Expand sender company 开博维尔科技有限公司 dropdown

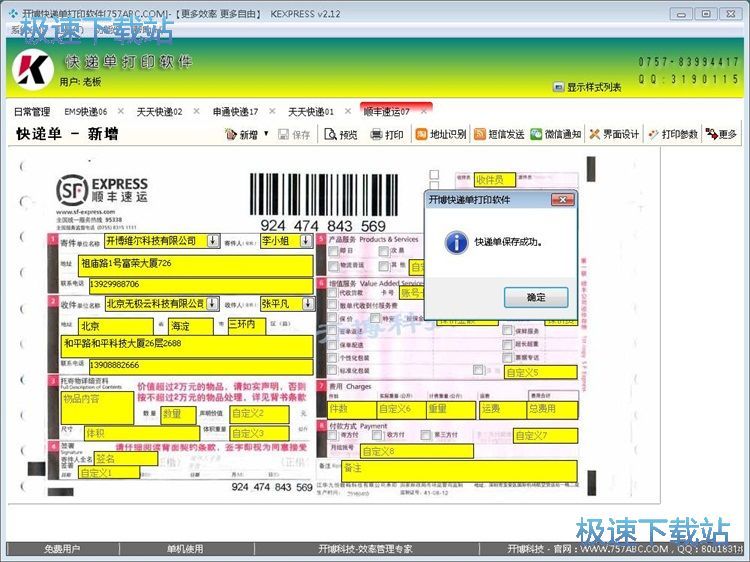tap(213, 241)
